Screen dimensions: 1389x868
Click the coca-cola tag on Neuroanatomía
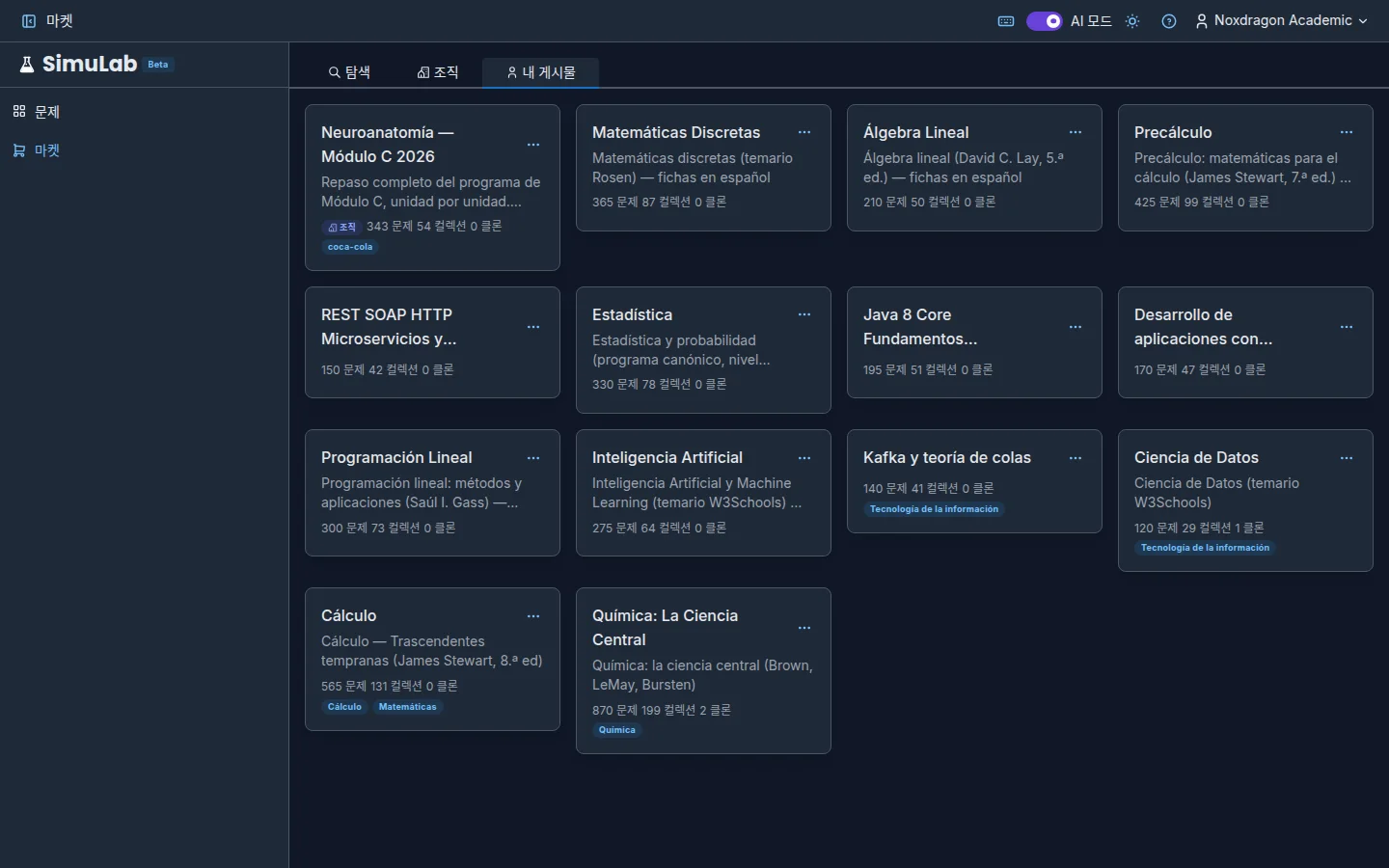point(350,247)
